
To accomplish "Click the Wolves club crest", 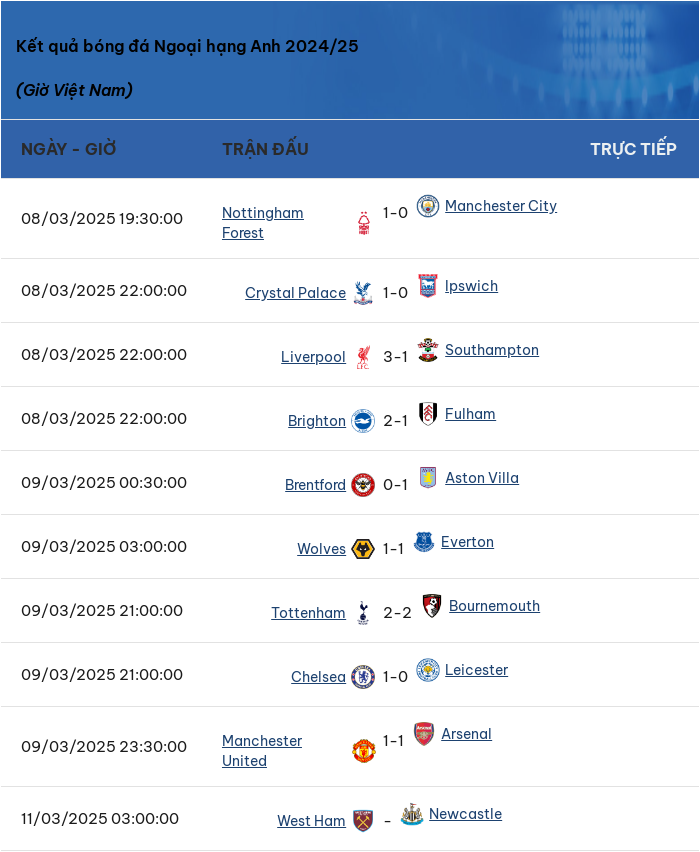I will coord(363,549).
